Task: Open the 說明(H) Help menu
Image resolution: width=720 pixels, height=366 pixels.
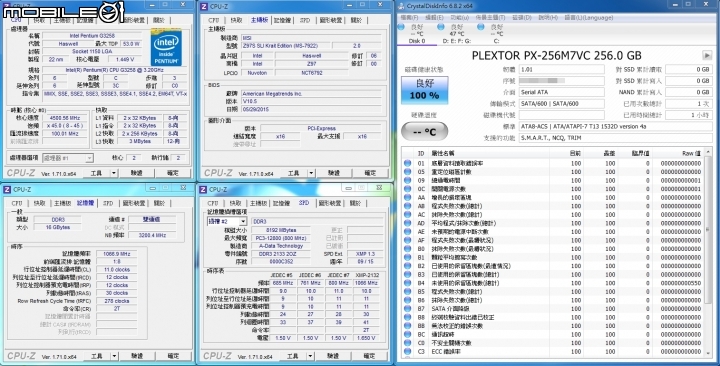Action: point(547,17)
